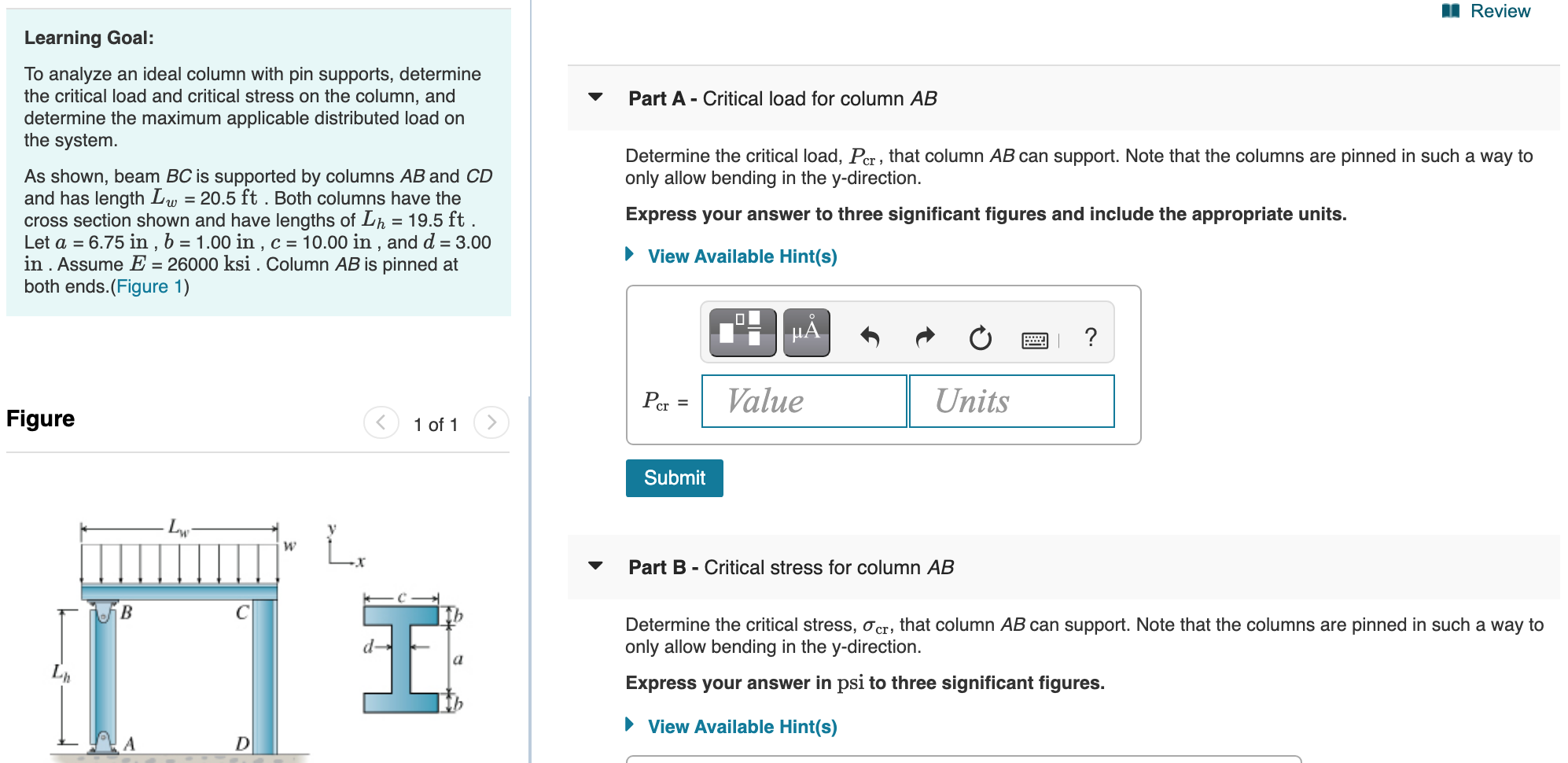Viewport: 1568px width, 763px height.
Task: Collapse the Part A section
Action: pyautogui.click(x=595, y=98)
